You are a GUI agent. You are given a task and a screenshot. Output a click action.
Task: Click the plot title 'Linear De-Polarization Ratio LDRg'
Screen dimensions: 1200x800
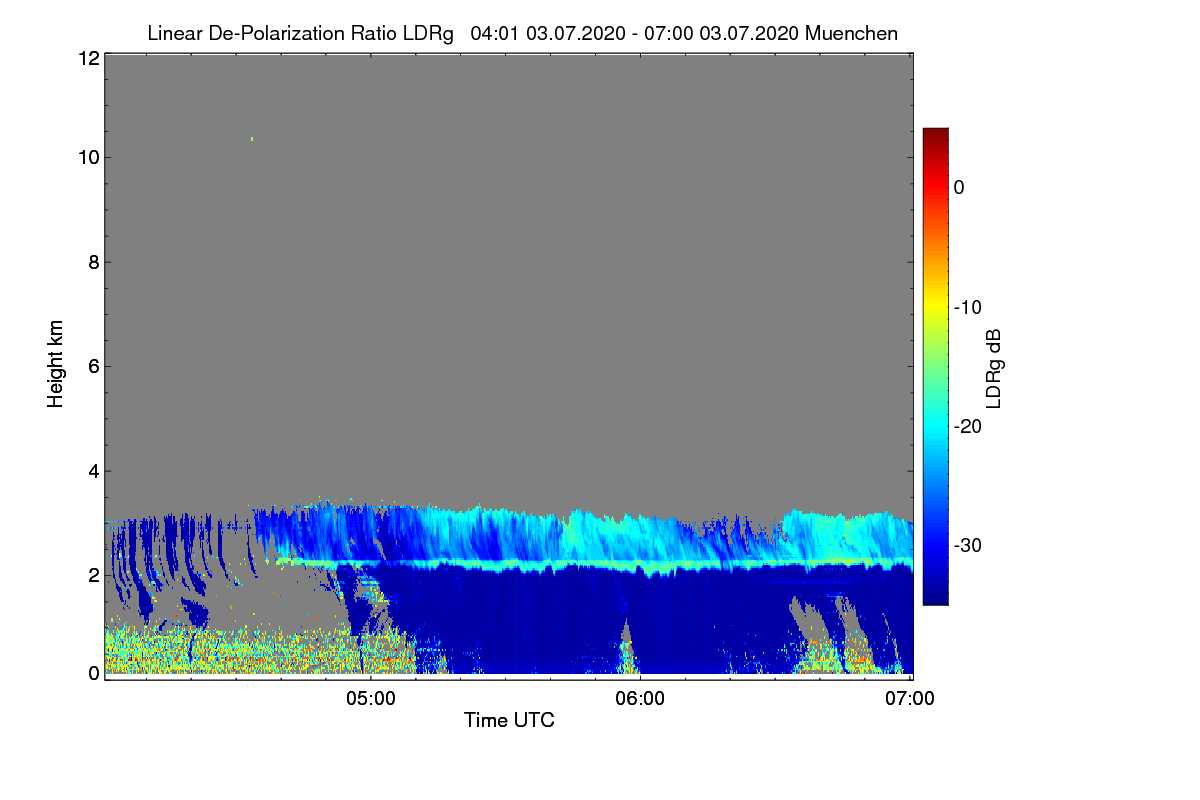tap(300, 33)
